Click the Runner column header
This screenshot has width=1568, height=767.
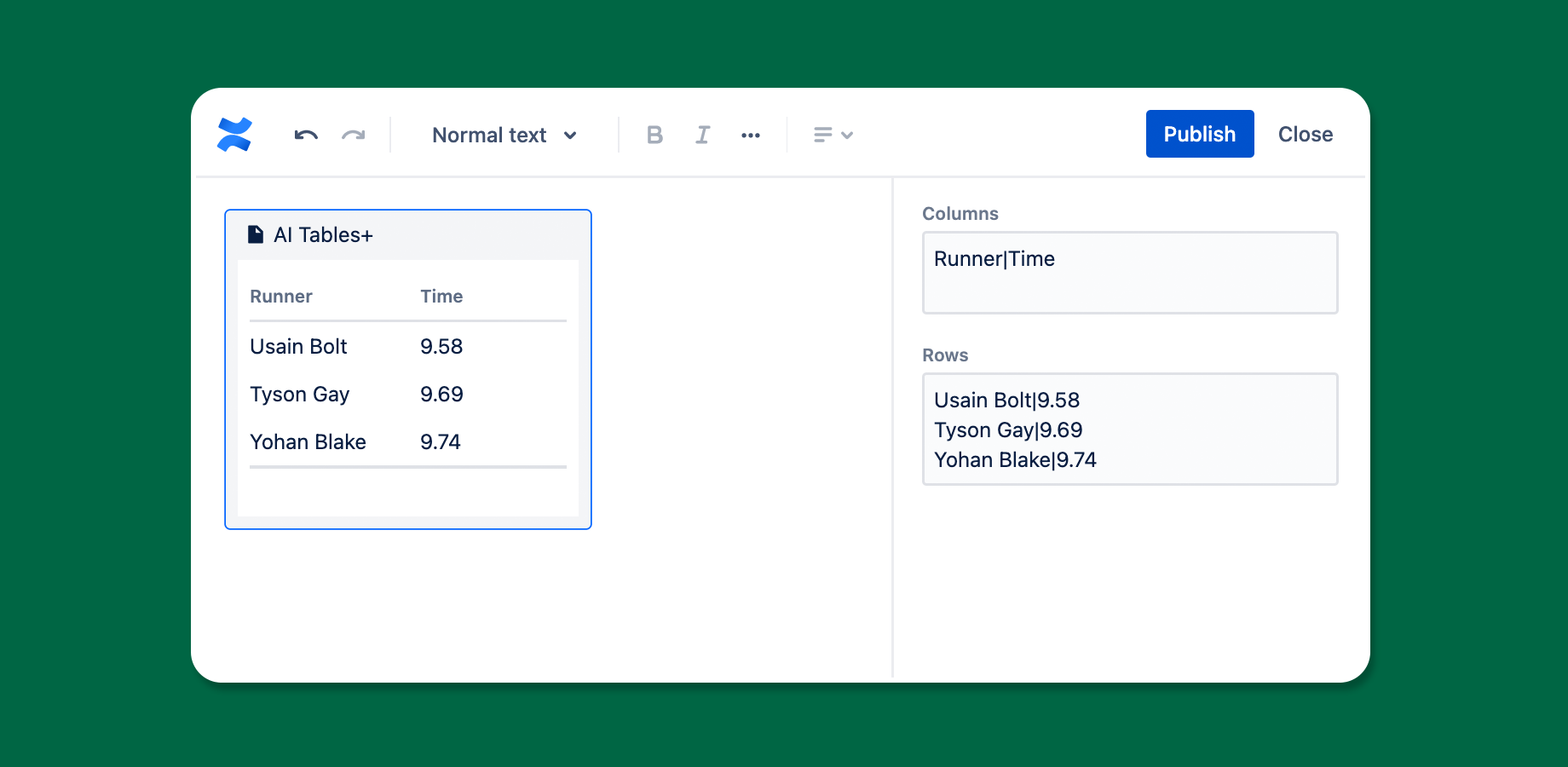pyautogui.click(x=281, y=297)
